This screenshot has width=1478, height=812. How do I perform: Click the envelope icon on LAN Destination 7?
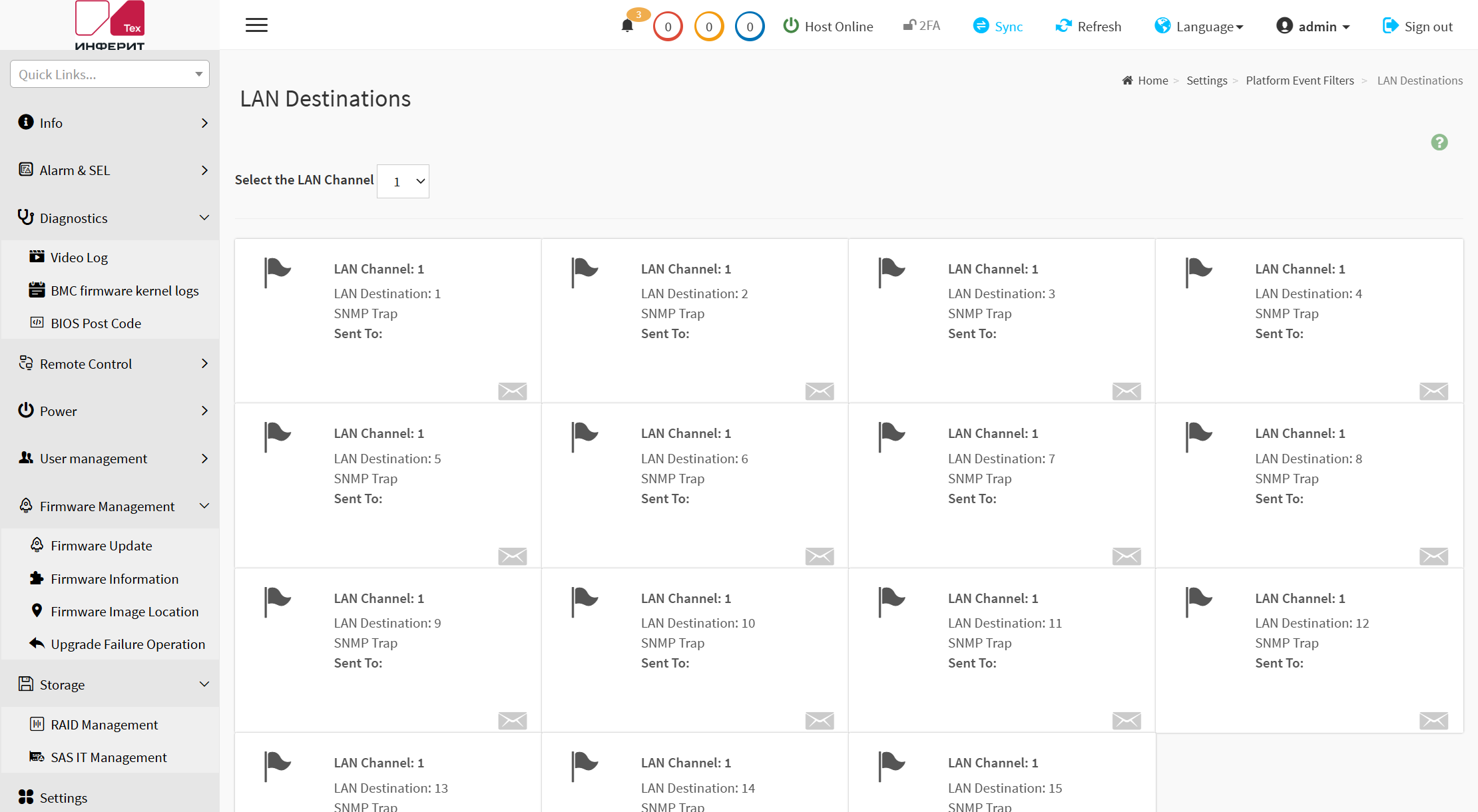pyautogui.click(x=1126, y=556)
